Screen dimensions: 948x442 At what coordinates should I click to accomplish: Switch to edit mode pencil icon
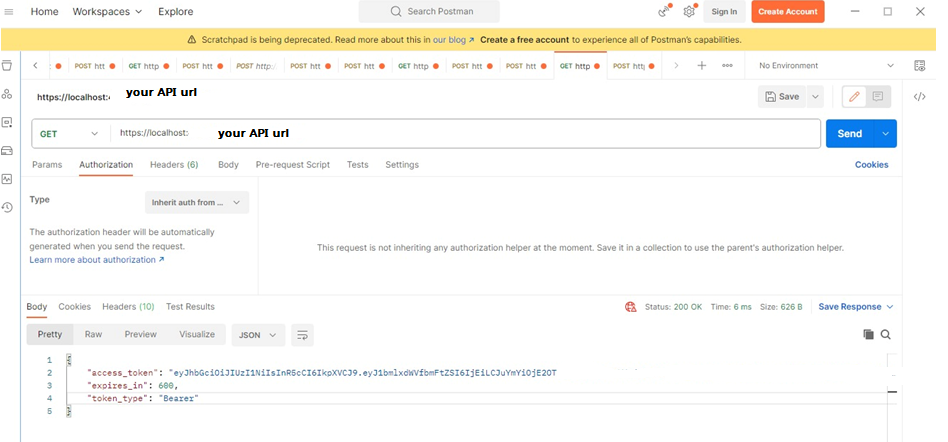(854, 97)
